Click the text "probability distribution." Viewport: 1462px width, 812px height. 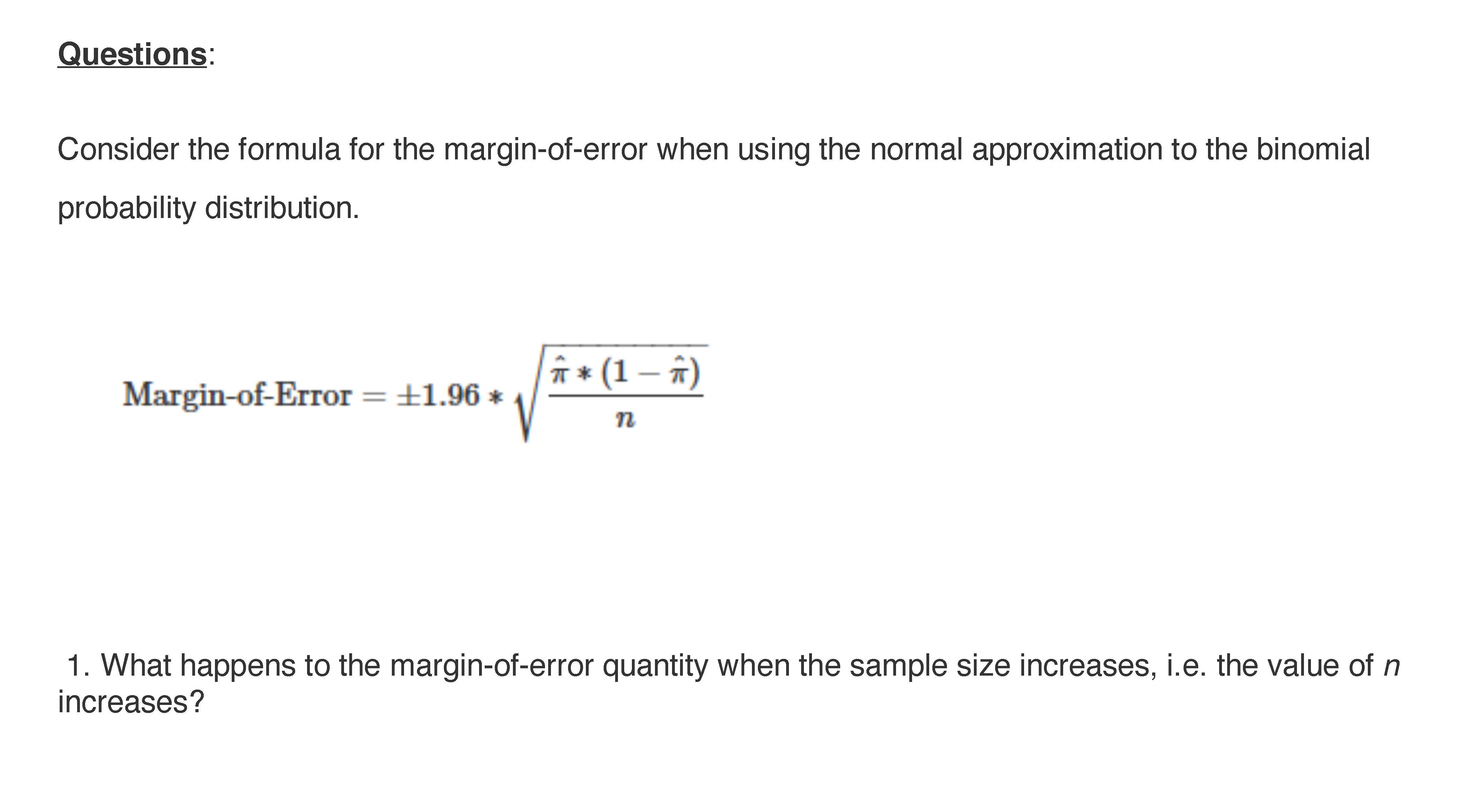click(x=208, y=208)
